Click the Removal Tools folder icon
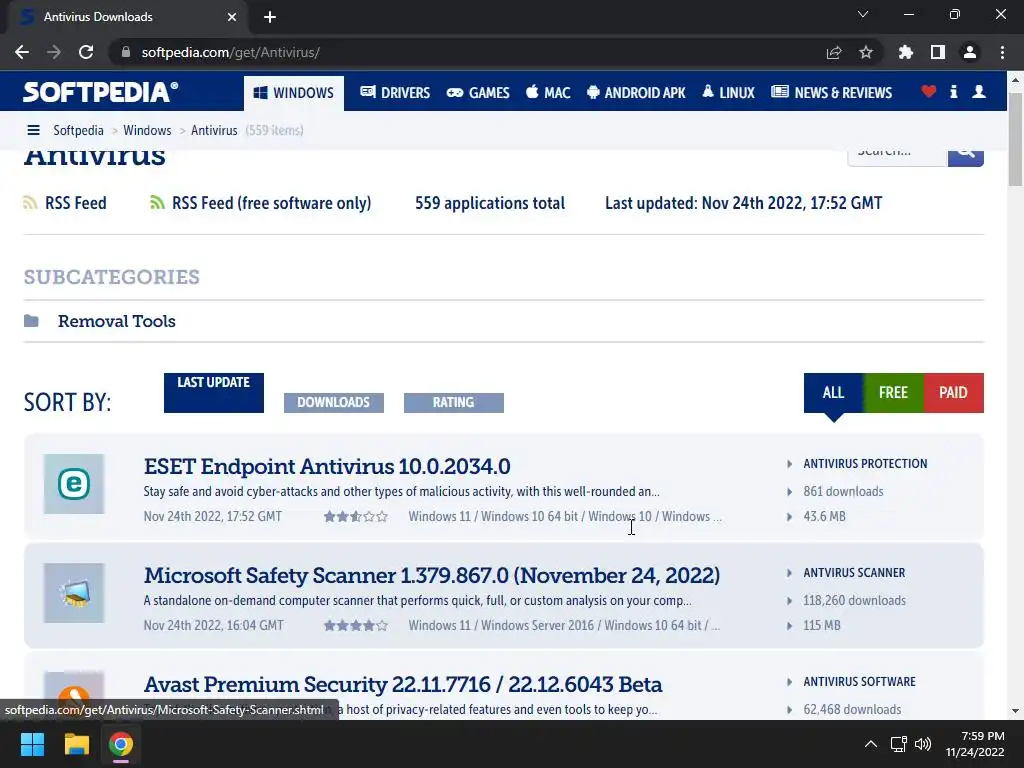1024x768 pixels. (31, 321)
